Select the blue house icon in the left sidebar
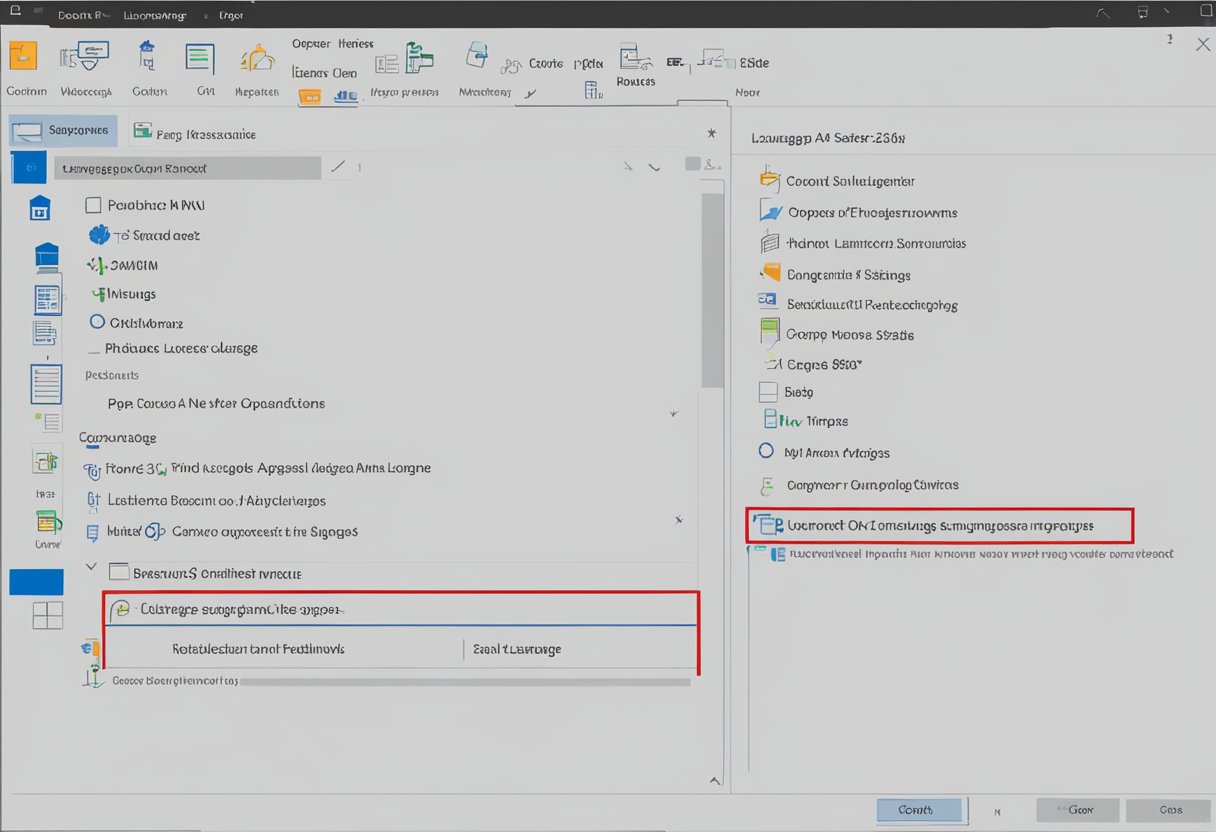This screenshot has height=832, width=1216. 40,207
